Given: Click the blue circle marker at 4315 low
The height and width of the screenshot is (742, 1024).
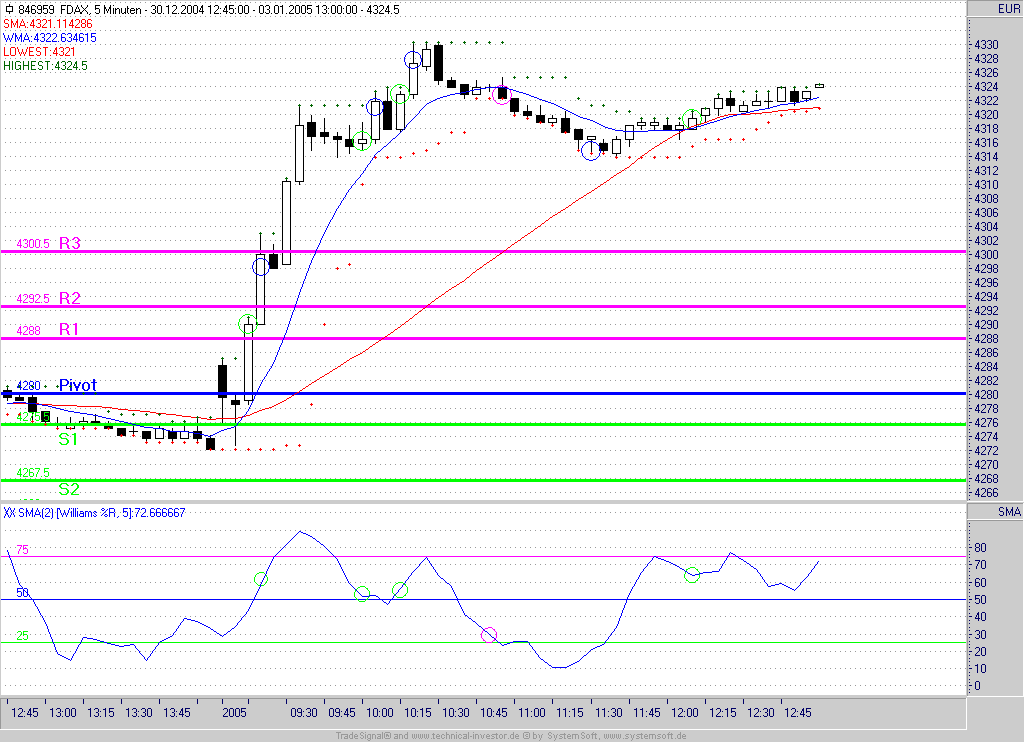Looking at the screenshot, I should click(590, 150).
